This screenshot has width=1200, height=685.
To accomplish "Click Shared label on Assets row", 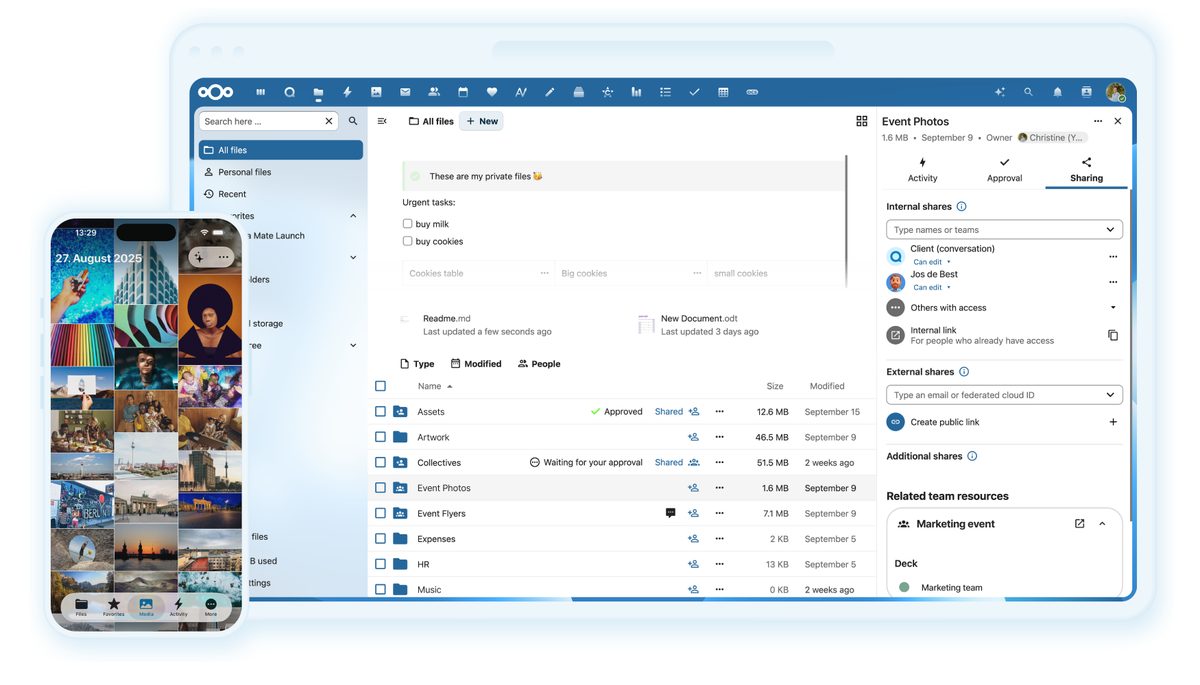I will coord(668,411).
